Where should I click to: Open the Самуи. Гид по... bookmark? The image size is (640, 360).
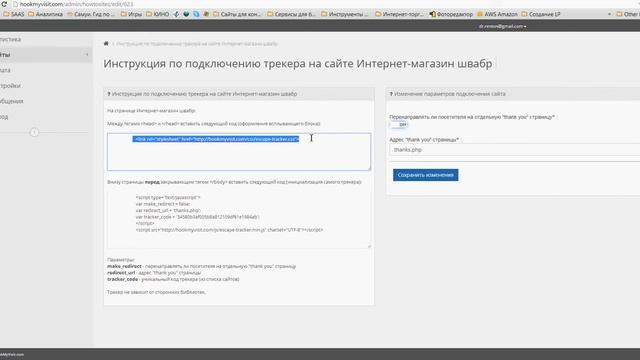point(91,14)
